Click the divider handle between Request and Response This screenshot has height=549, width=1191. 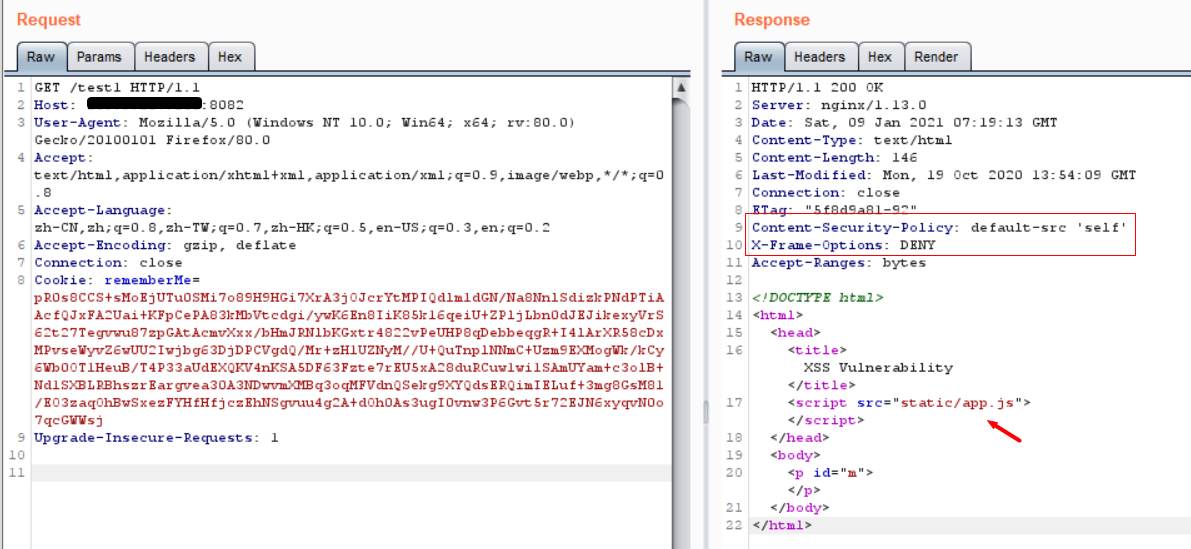(x=705, y=410)
